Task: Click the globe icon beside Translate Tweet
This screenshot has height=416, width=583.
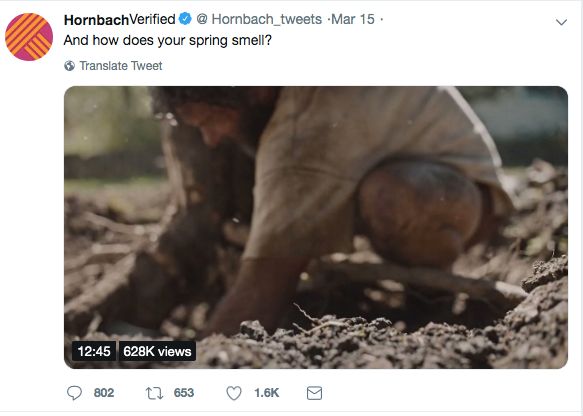Action: click(x=70, y=66)
